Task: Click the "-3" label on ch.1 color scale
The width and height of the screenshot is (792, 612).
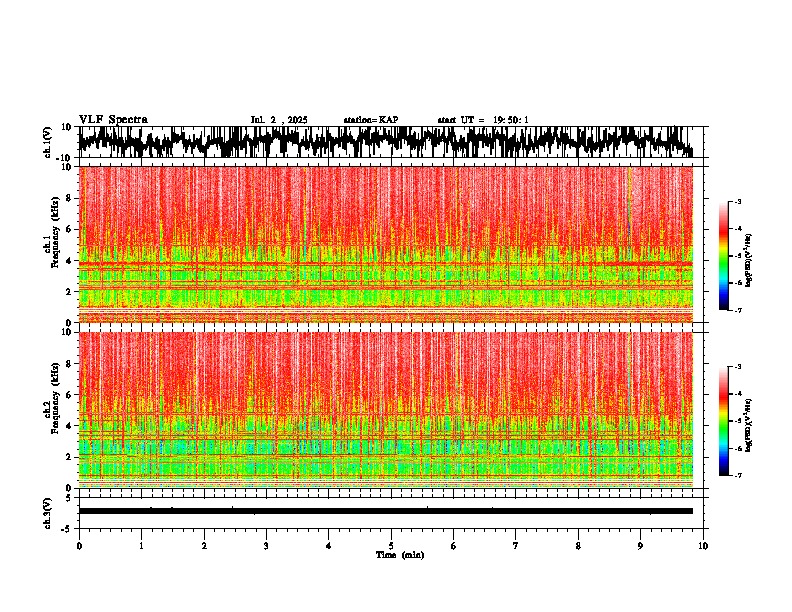Action: 738,201
